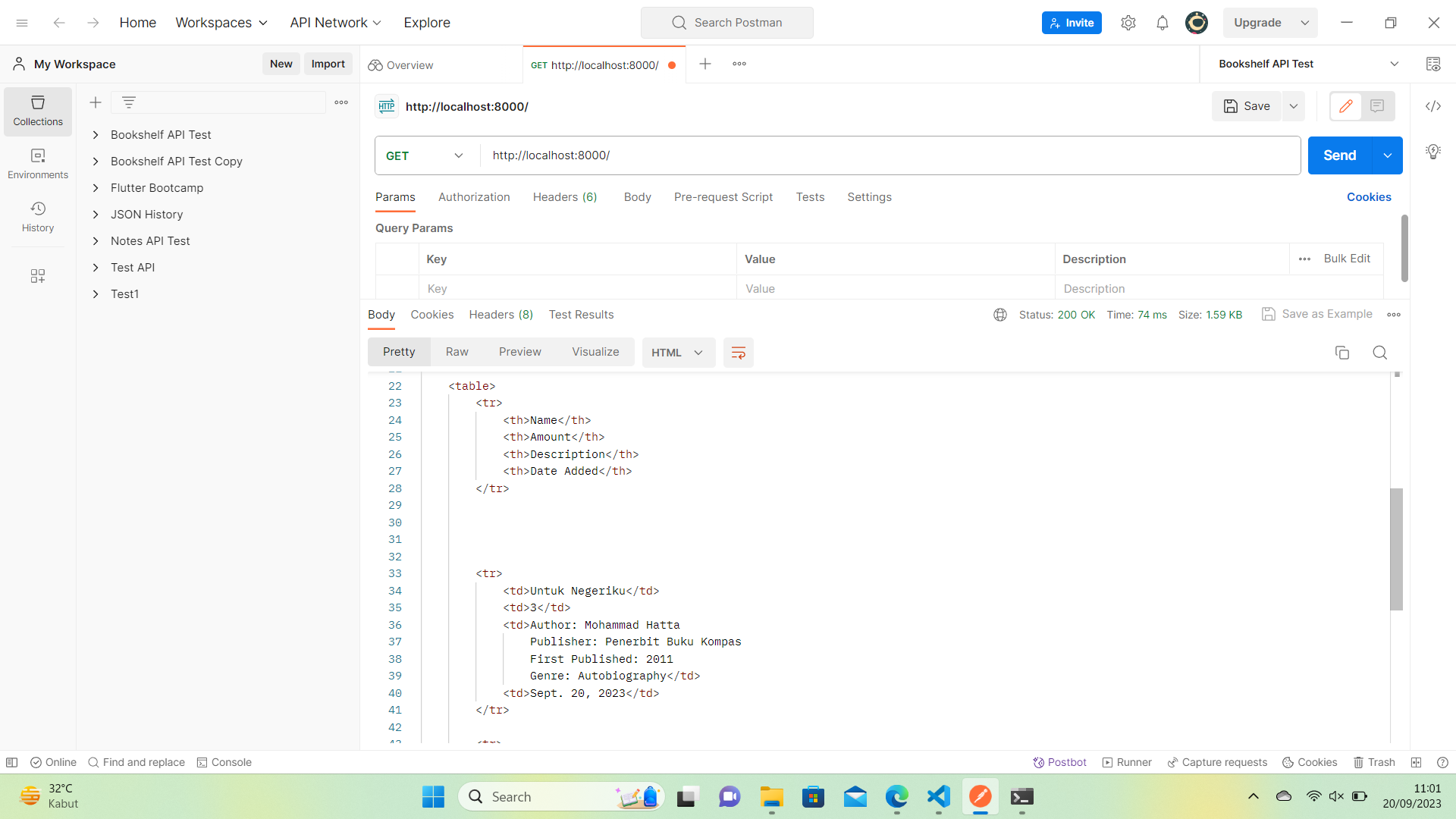
Task: Open the Collection Runner
Action: 1127,762
